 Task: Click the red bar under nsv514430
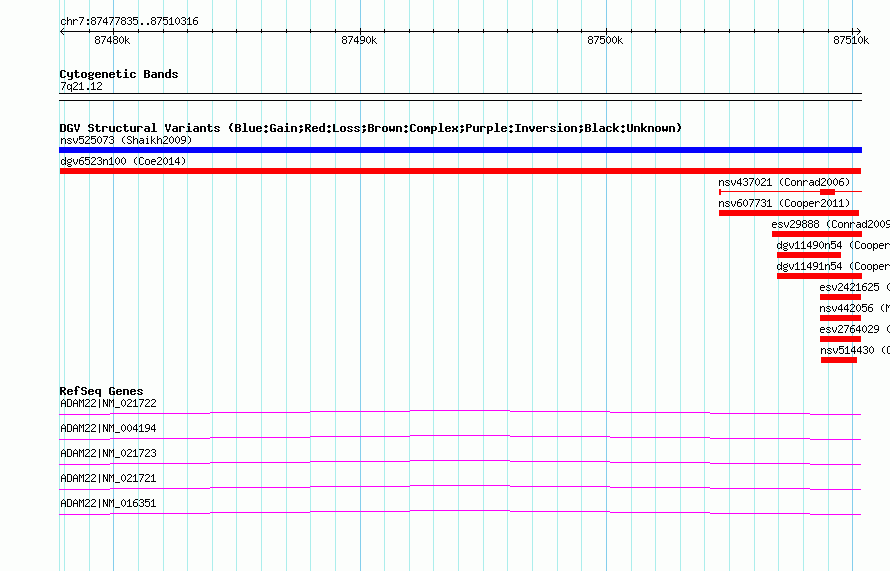[838, 360]
